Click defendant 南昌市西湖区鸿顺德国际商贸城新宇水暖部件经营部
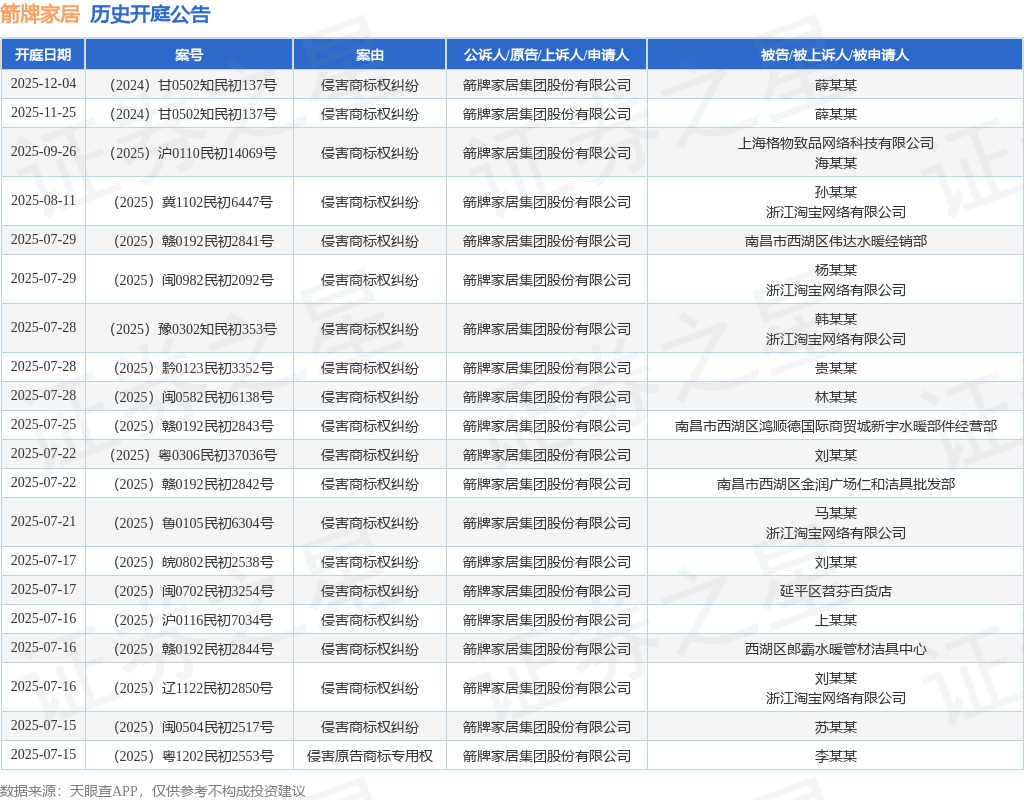Image resolution: width=1024 pixels, height=800 pixels. [x=835, y=426]
